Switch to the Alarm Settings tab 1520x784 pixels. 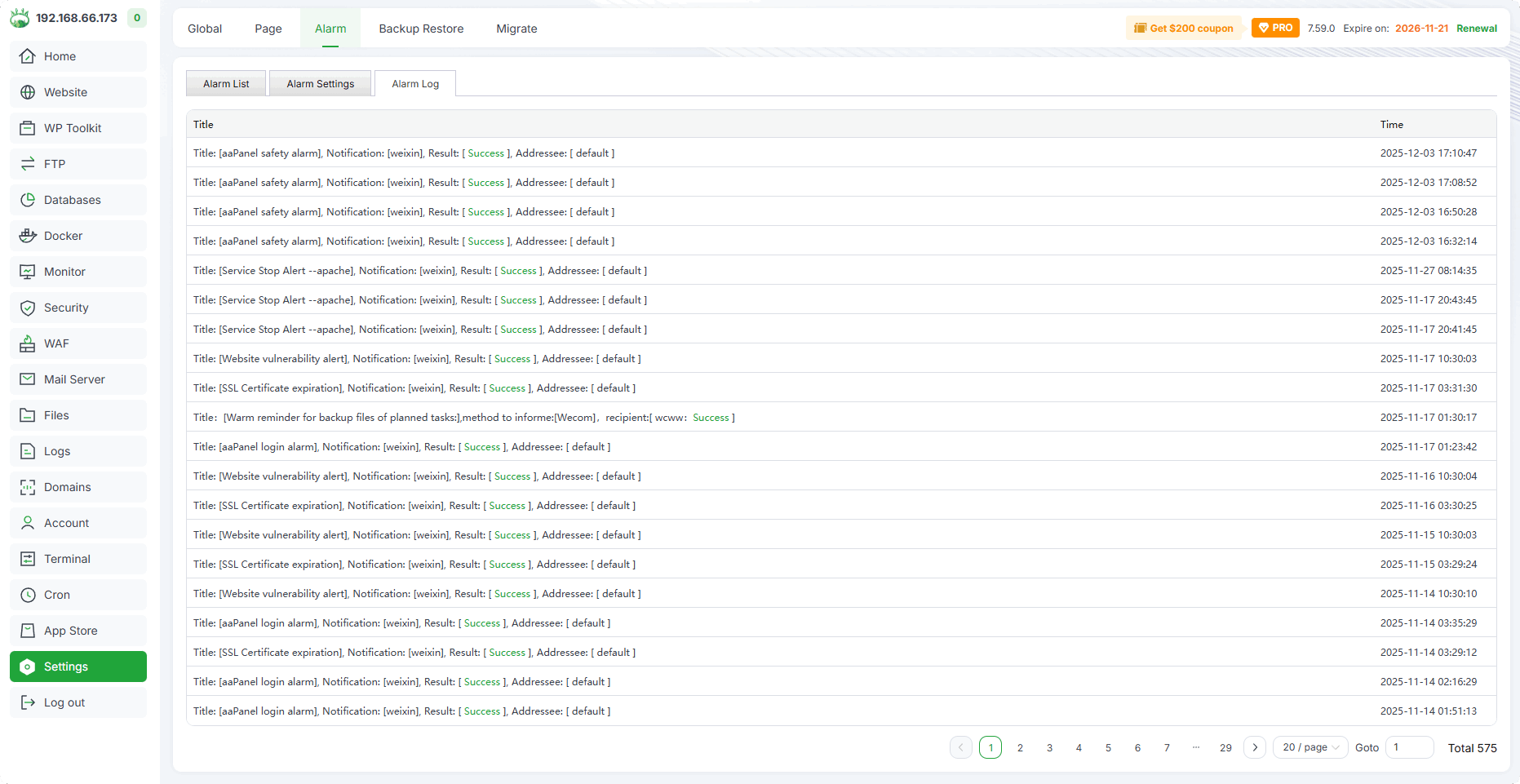point(320,84)
